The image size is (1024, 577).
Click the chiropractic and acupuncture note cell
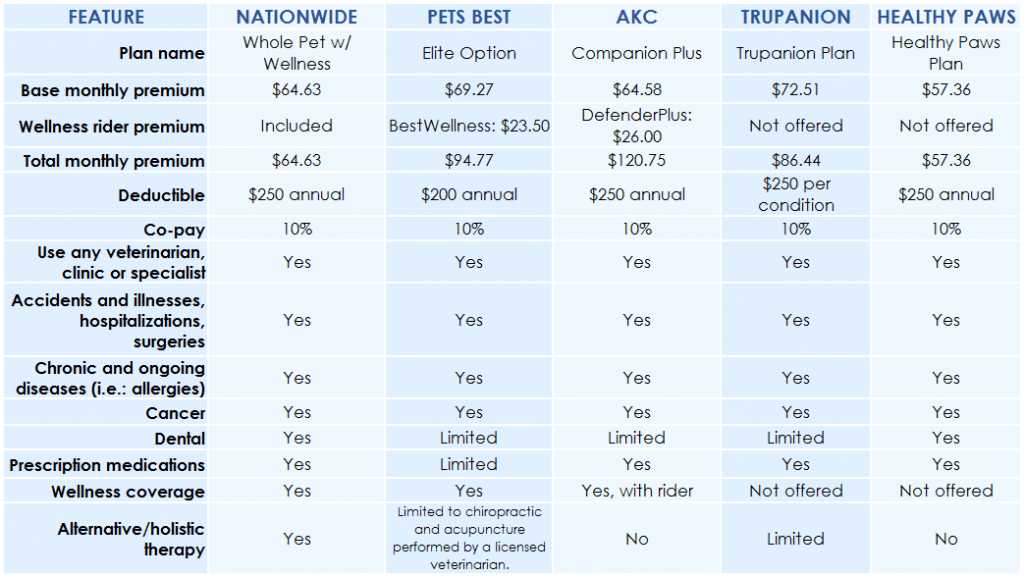pos(469,538)
